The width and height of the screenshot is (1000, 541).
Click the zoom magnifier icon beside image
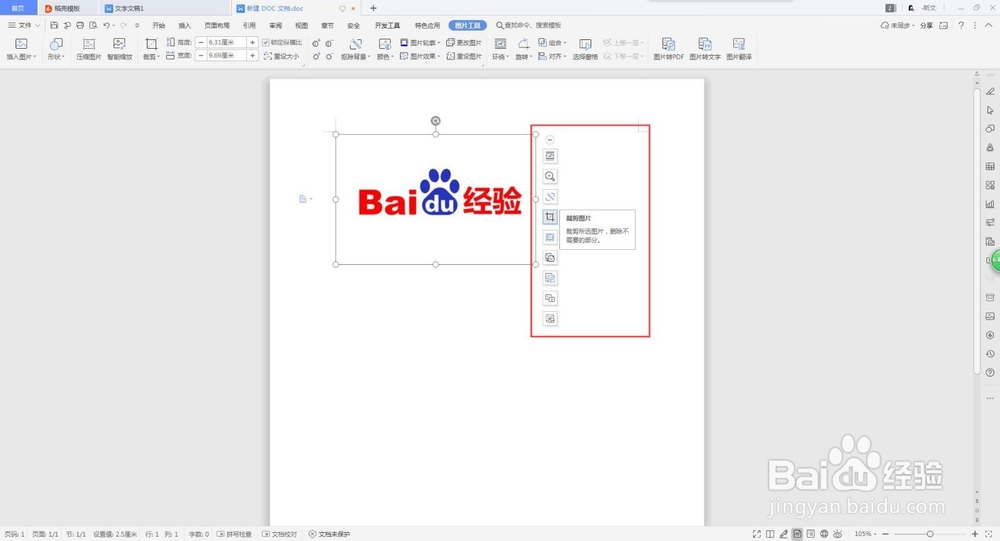550,176
